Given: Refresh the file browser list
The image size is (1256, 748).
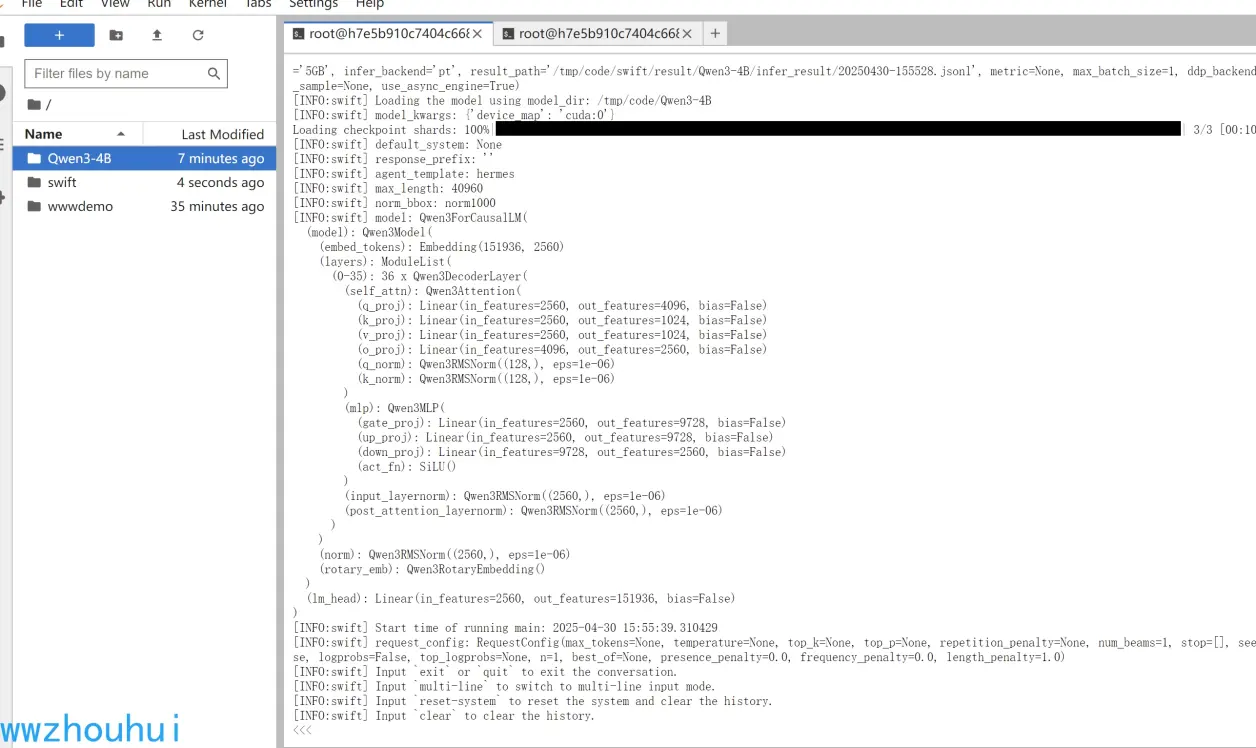Looking at the screenshot, I should pos(198,35).
